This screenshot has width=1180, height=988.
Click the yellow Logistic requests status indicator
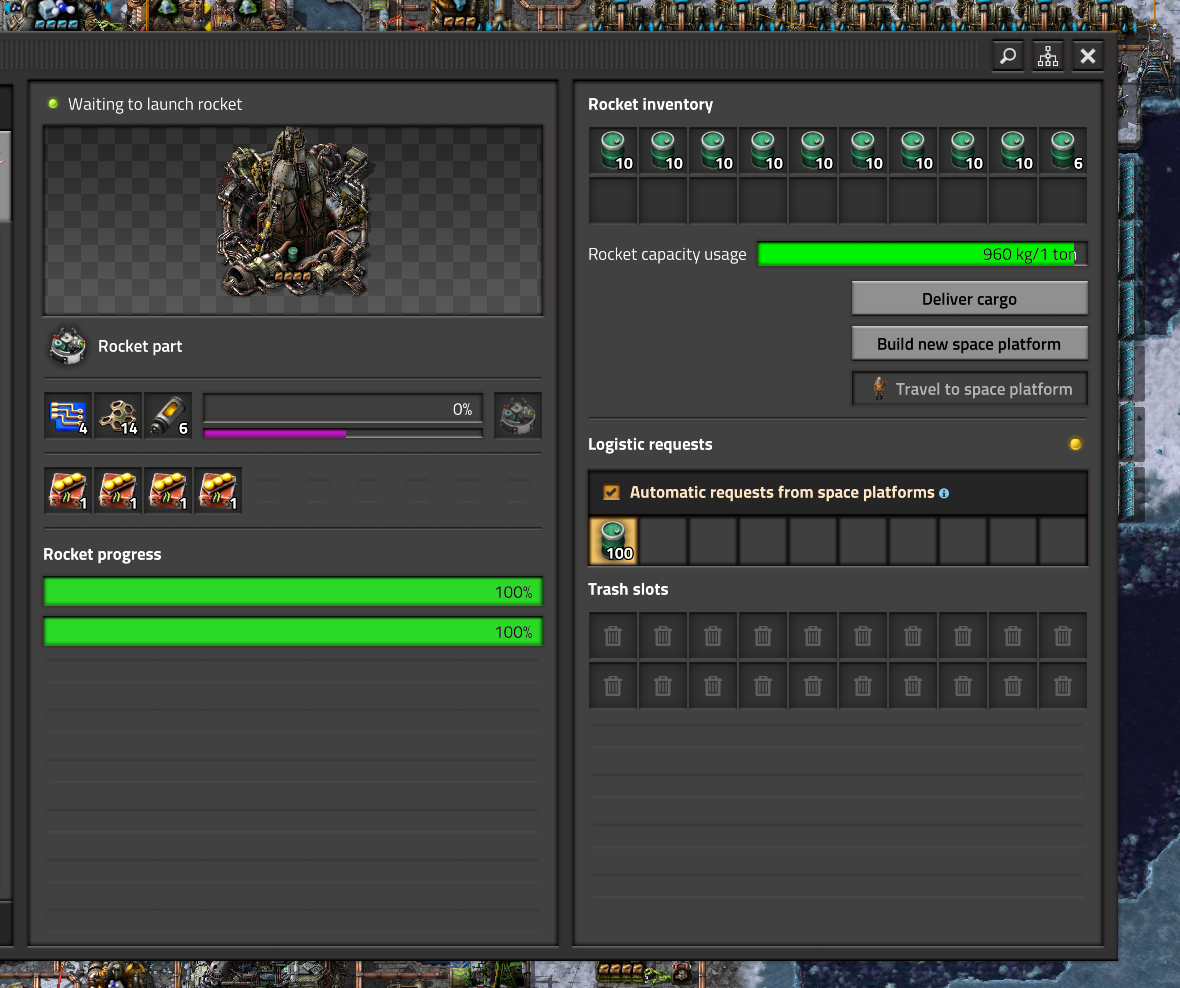[1075, 444]
